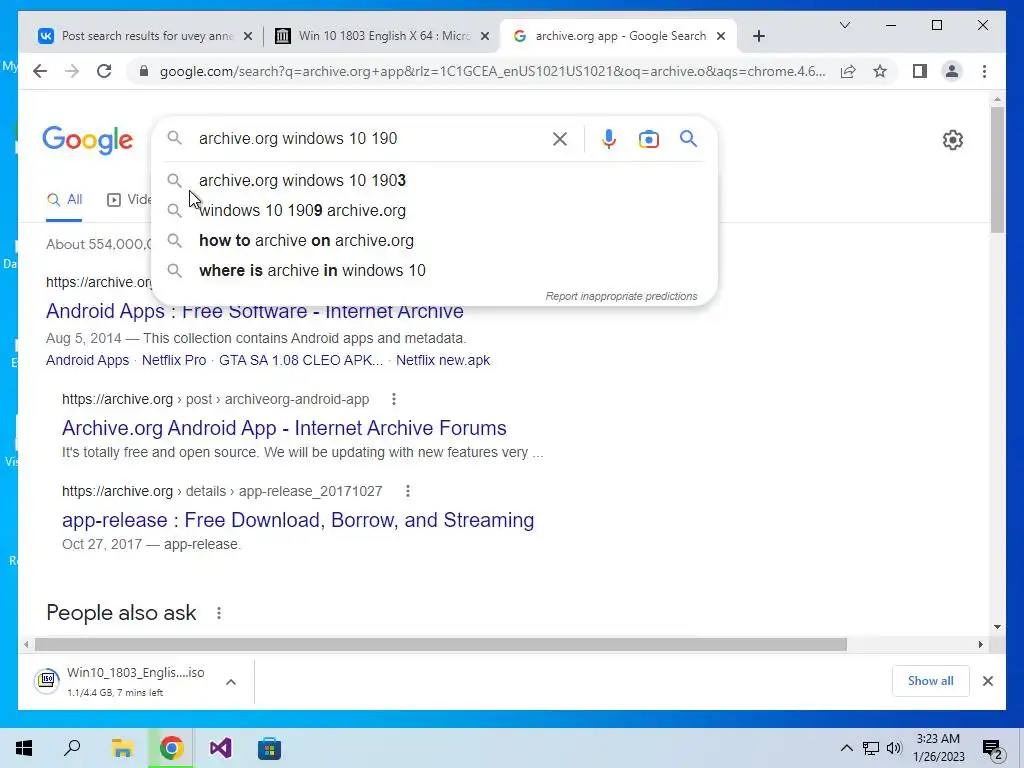The width and height of the screenshot is (1024, 768).
Task: Click horizontal scrollbar right arrow
Action: click(x=980, y=645)
